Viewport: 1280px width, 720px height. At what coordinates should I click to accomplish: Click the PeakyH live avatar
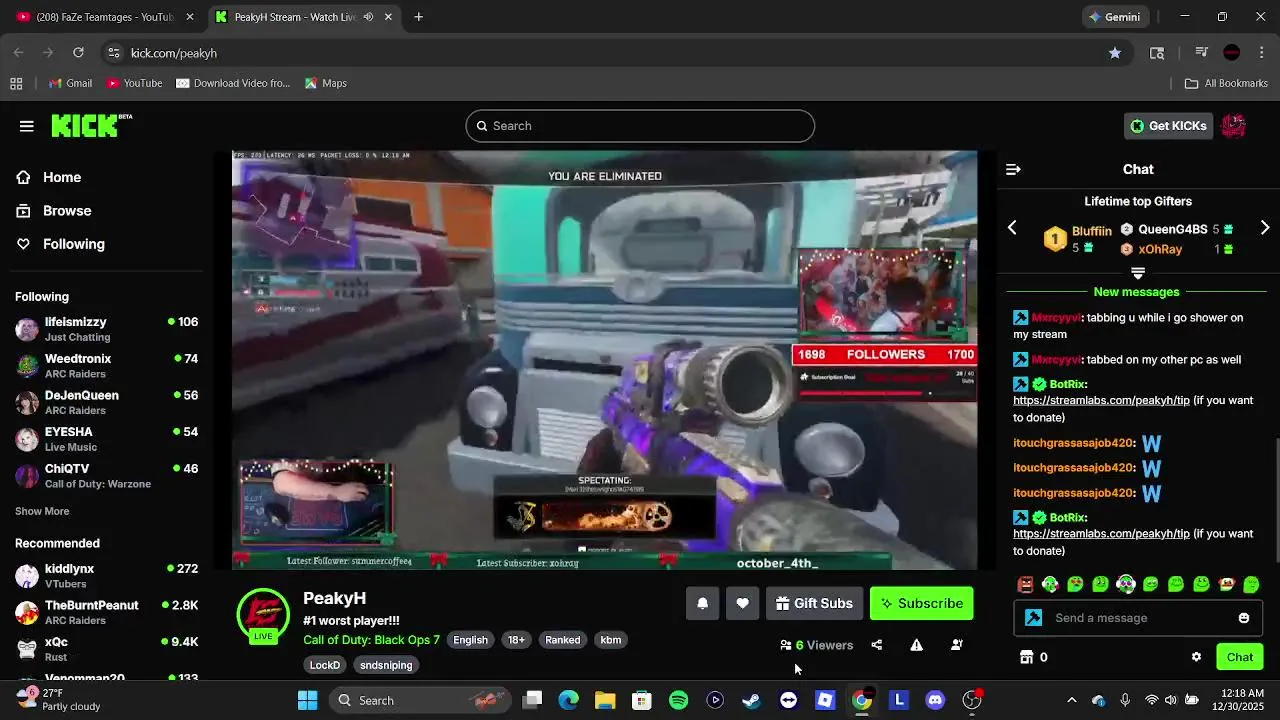(263, 615)
